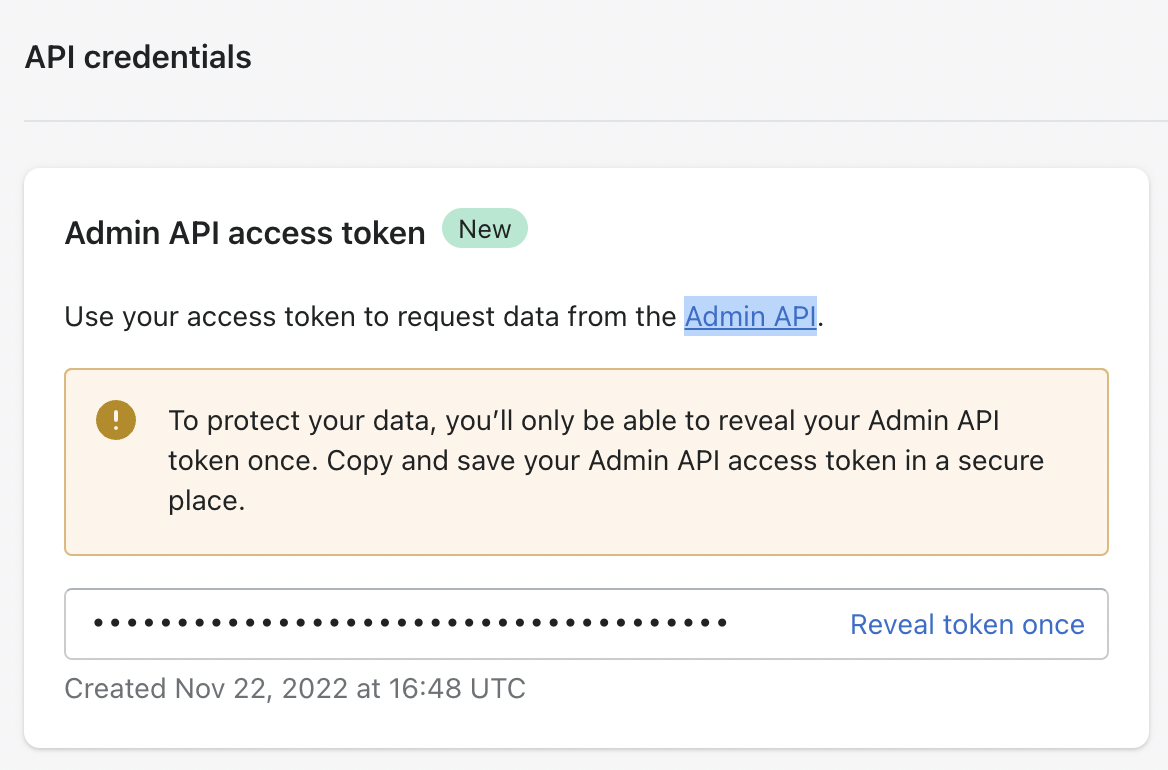Click the green New badge
The width and height of the screenshot is (1168, 770).
coord(485,230)
